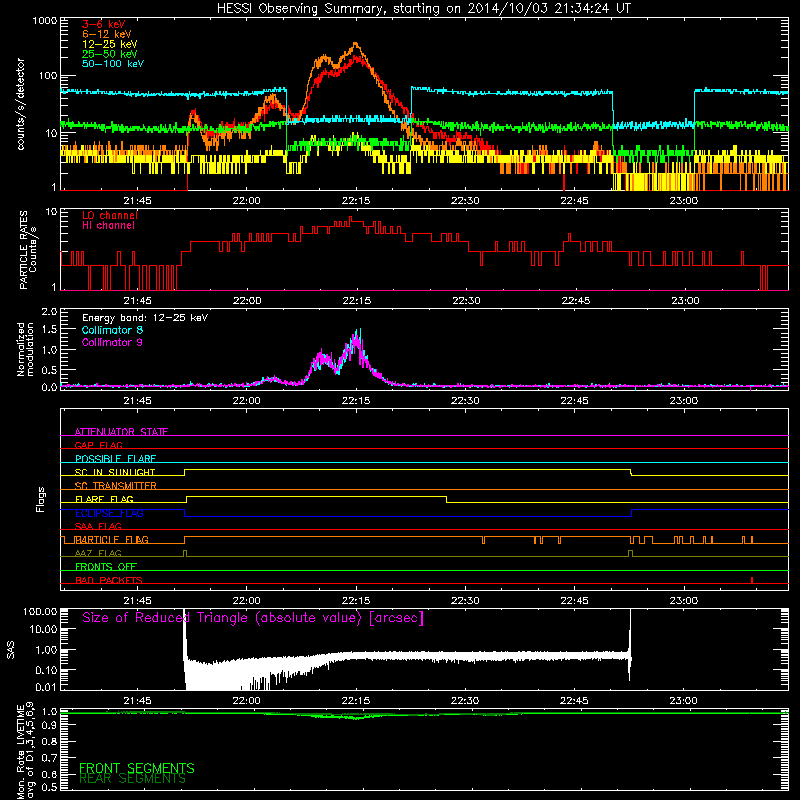800x800 pixels.
Task: Click the FRONT SEGMENTS legend label
Action: coord(137,768)
